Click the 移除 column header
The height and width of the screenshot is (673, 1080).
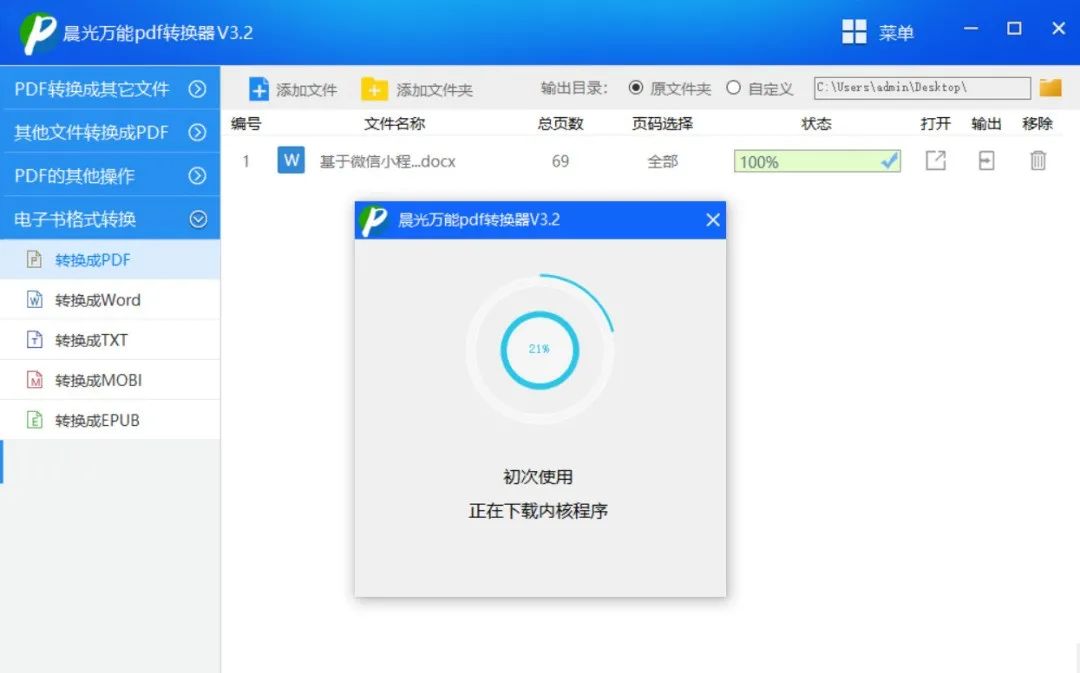click(1037, 123)
